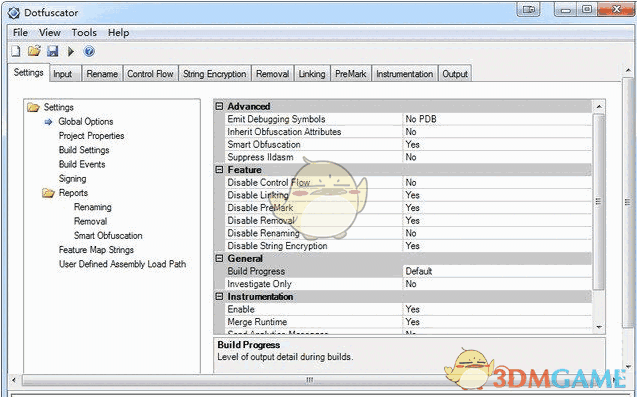Click the horizontal scrollbar left arrow
Screen dimensions: 637x397
tap(14, 380)
